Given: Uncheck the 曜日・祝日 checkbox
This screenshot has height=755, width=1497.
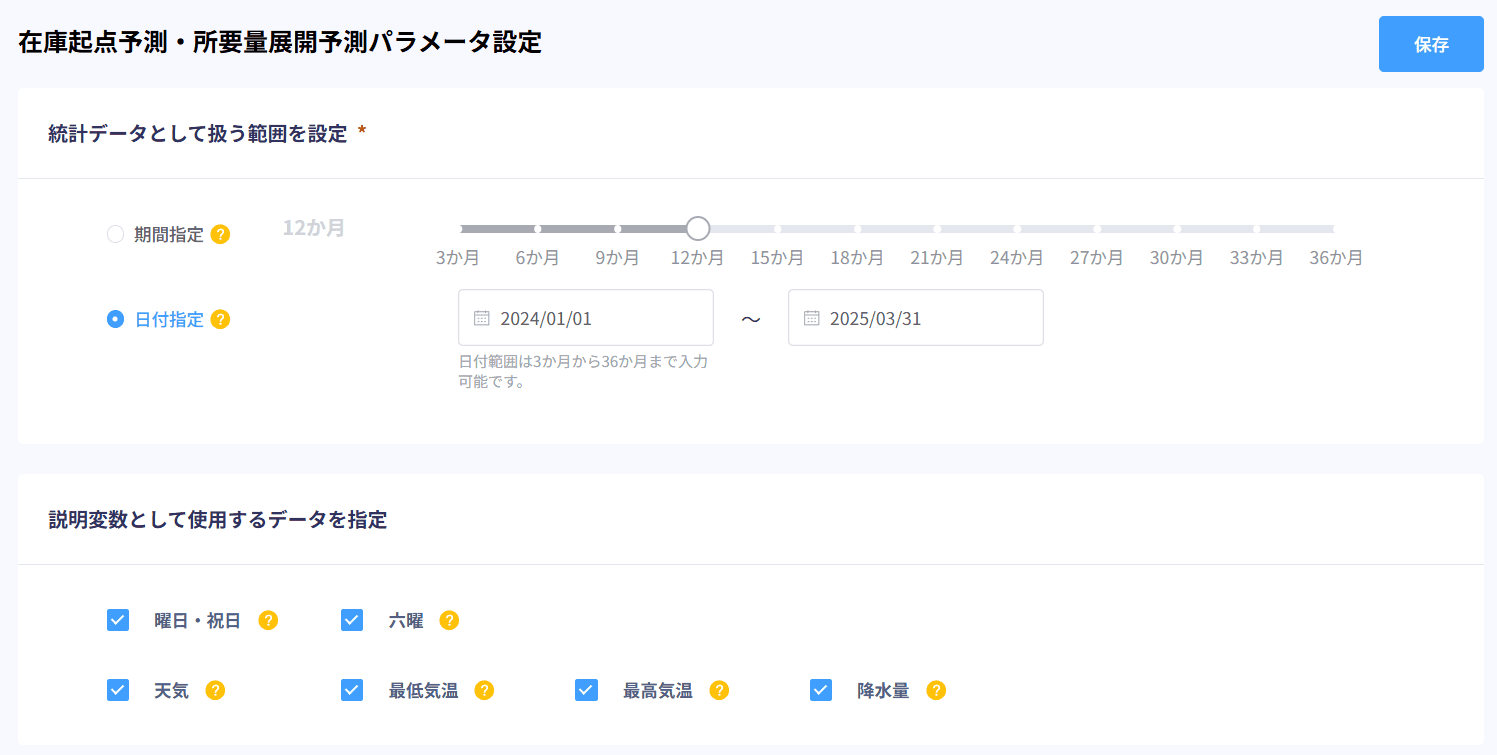Looking at the screenshot, I should (117, 620).
